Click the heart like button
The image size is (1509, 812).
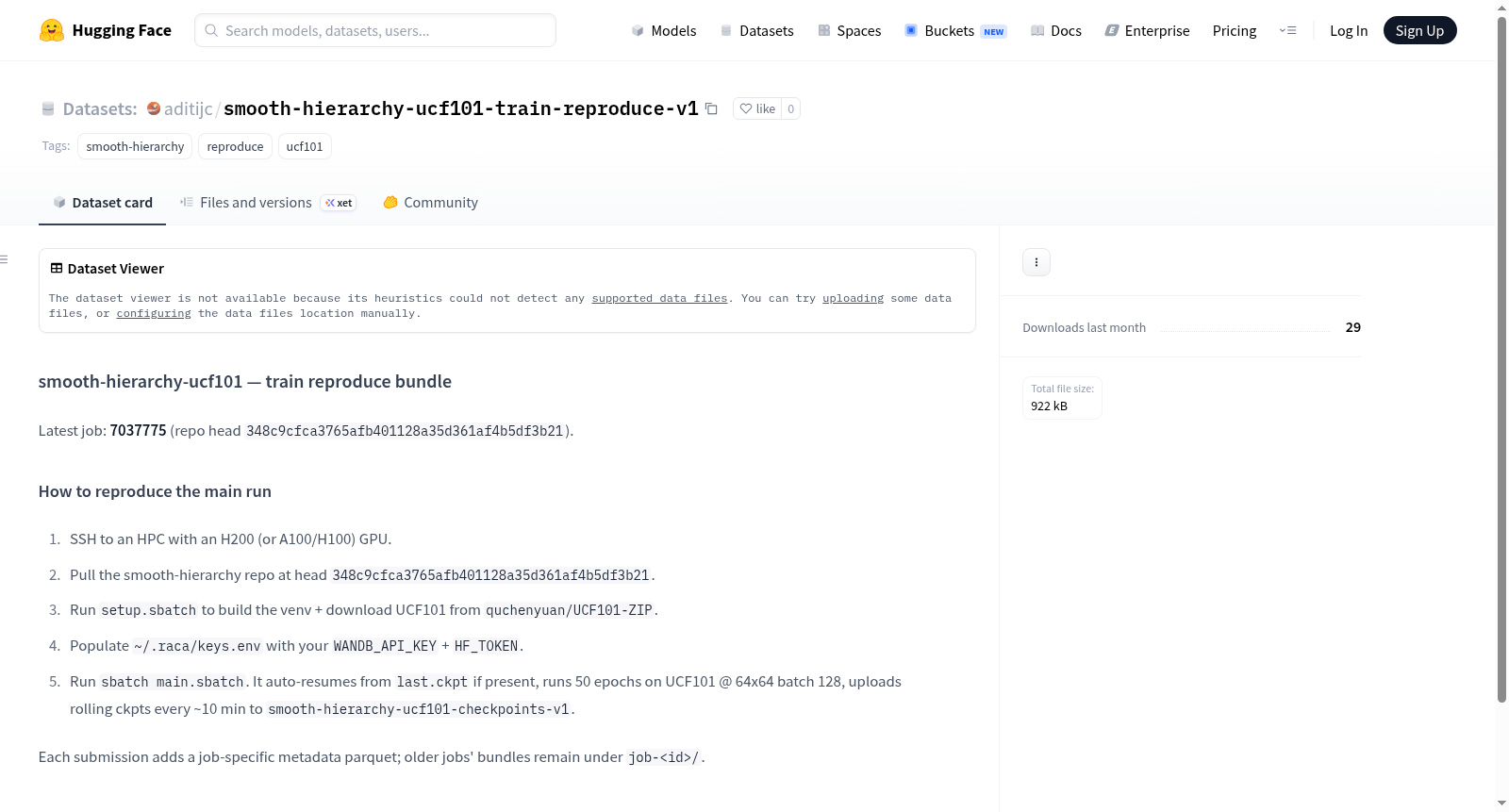tap(757, 109)
